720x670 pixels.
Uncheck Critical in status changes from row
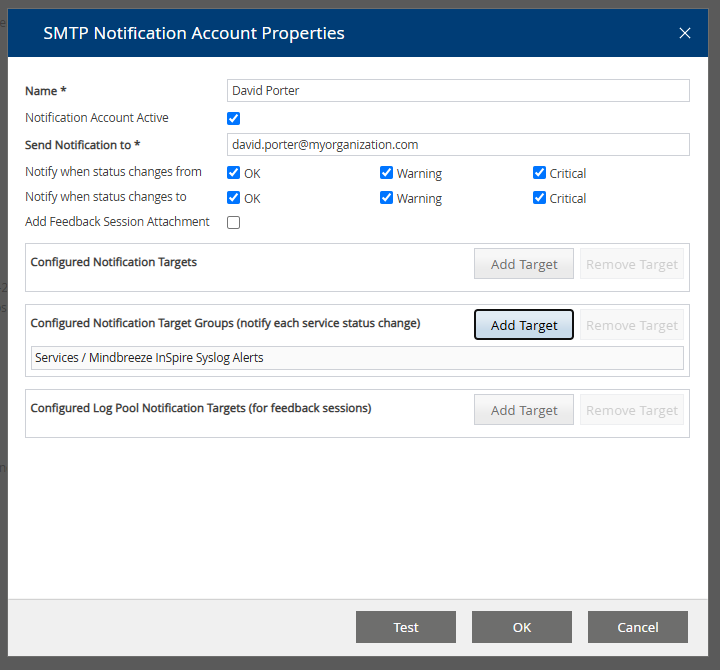pyautogui.click(x=540, y=173)
